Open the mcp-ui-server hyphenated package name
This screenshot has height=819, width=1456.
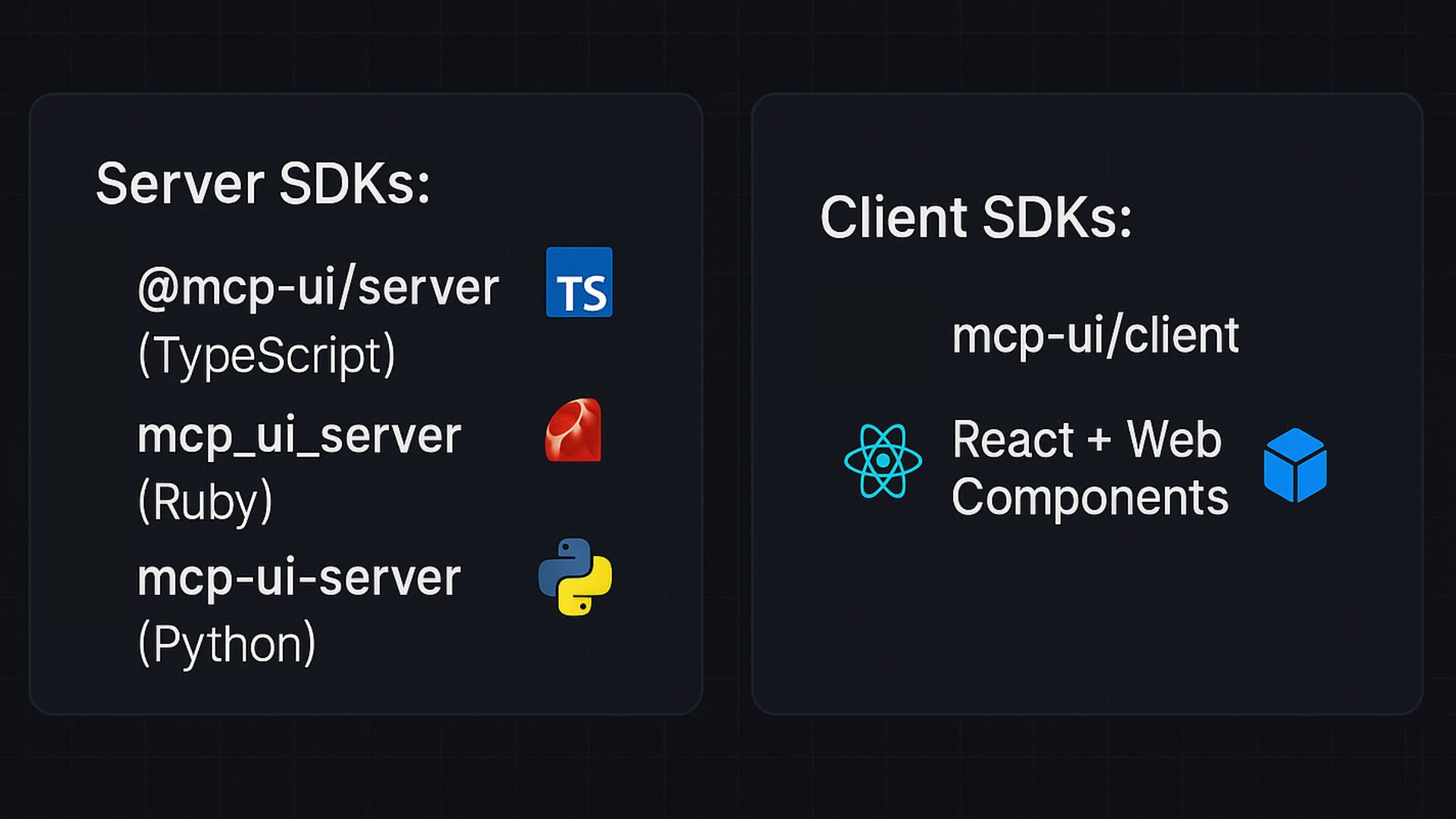[299, 578]
